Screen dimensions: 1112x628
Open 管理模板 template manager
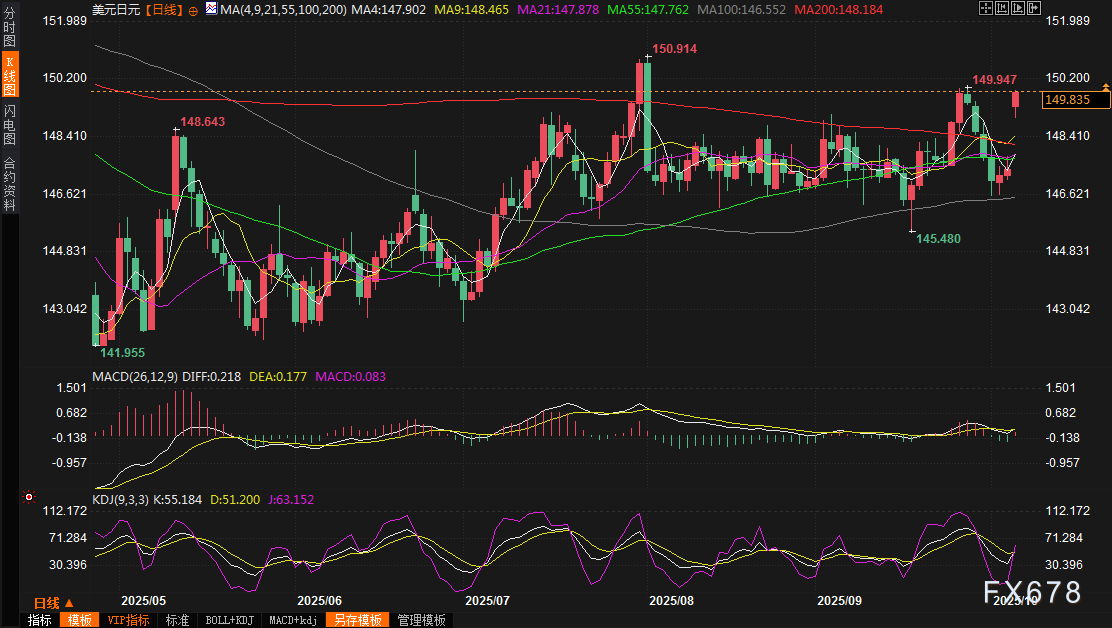[421, 620]
